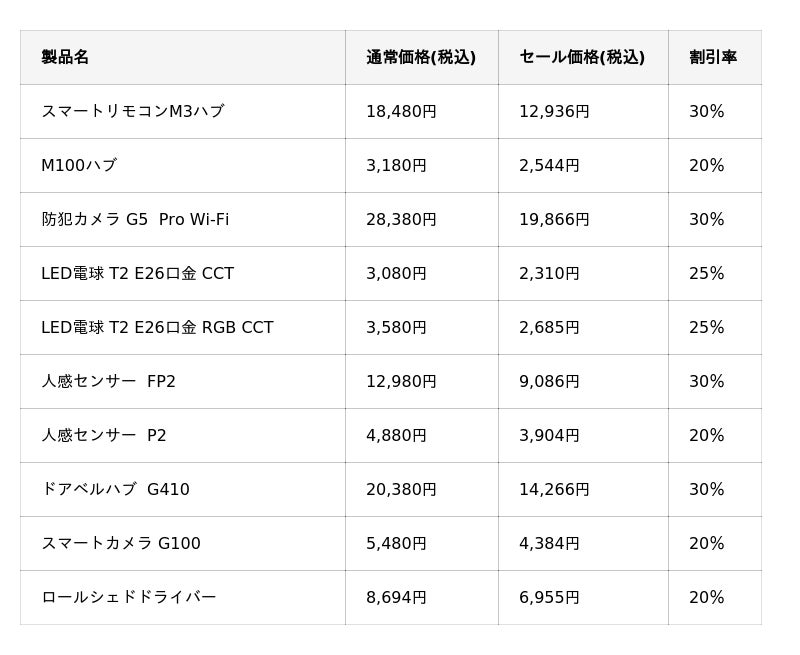Click the 通常価格(税込) column header
The width and height of the screenshot is (800, 655).
pos(420,57)
